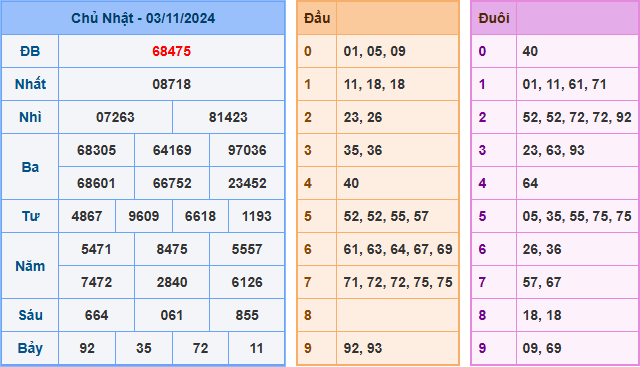The height and width of the screenshot is (367, 640).
Task: Click fourth prize number 4867
Action: pos(87,216)
